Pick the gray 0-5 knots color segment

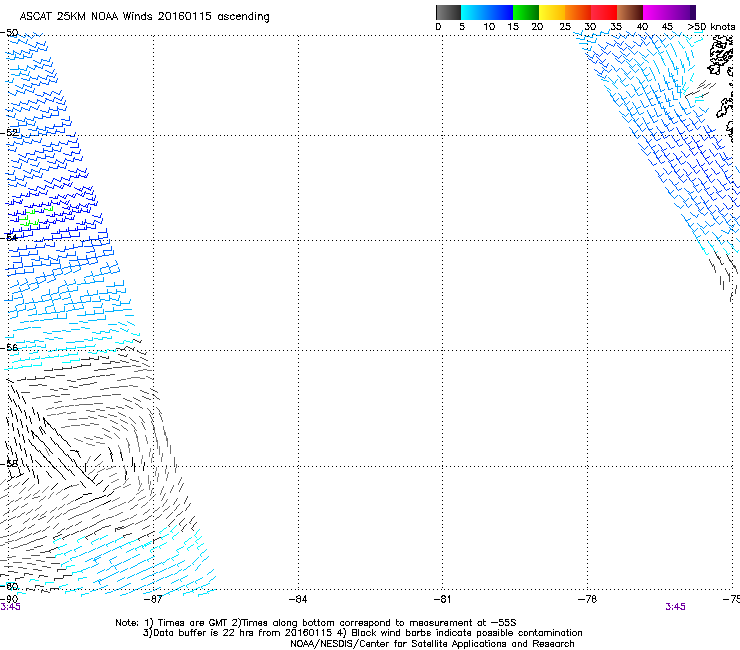[448, 12]
